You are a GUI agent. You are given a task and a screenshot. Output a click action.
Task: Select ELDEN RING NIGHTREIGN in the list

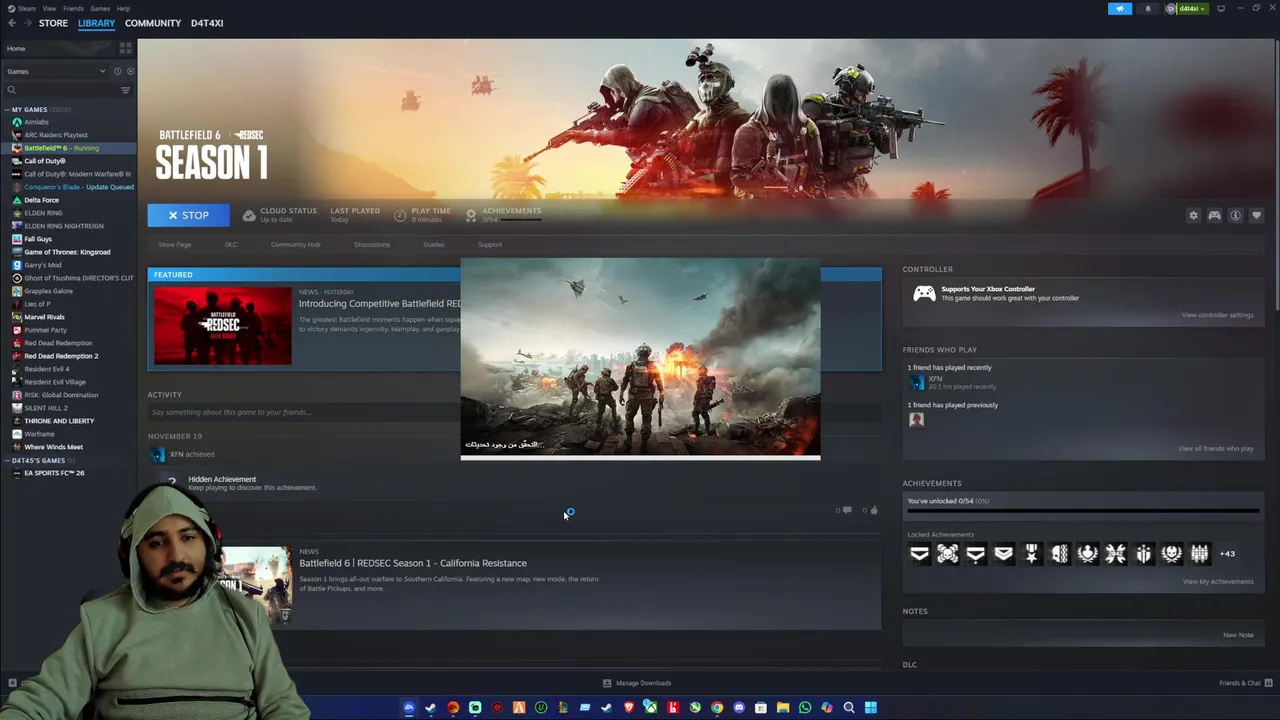coord(63,226)
